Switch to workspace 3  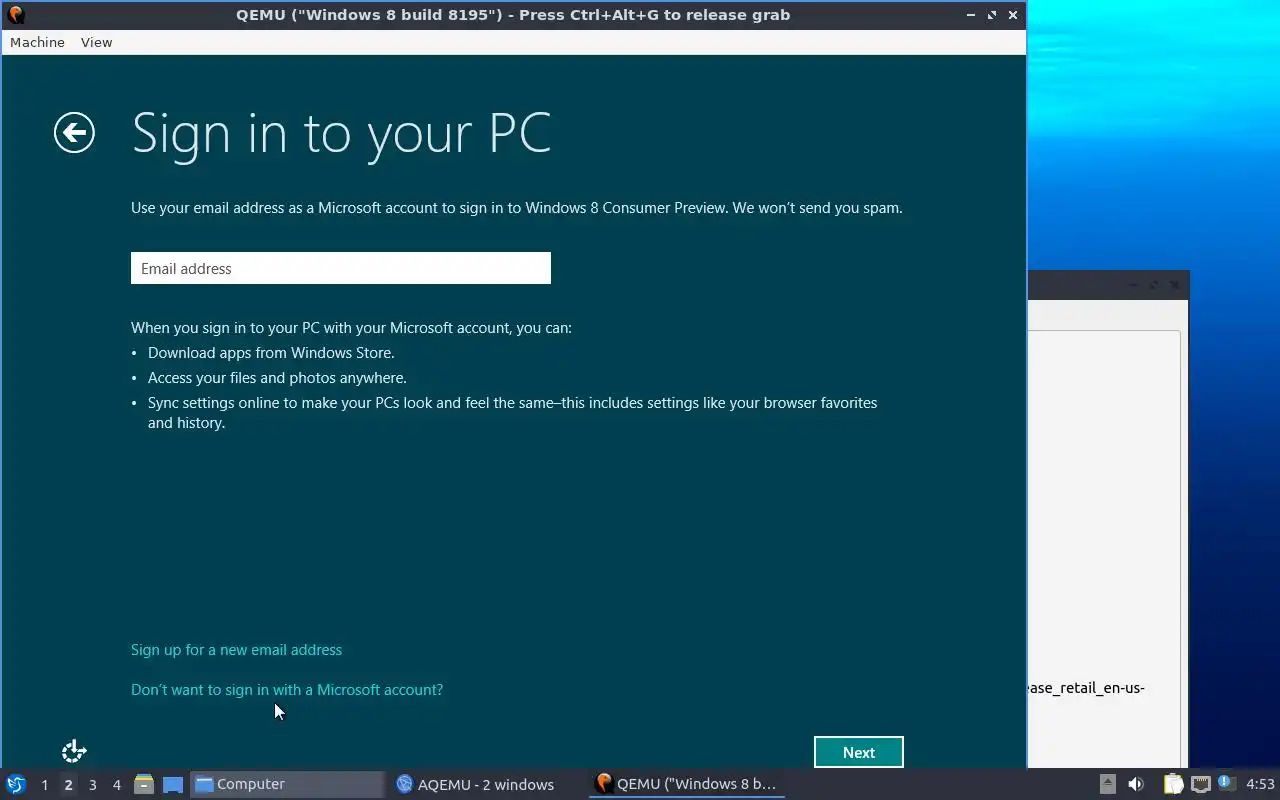coord(92,785)
